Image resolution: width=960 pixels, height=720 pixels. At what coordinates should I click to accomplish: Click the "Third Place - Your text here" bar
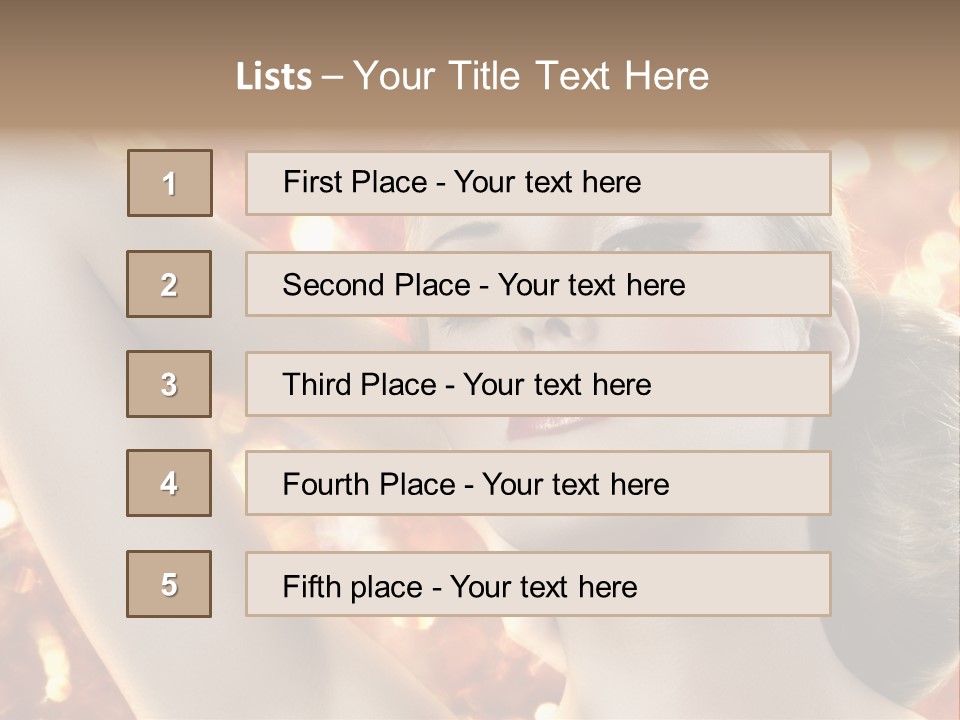[x=538, y=384]
